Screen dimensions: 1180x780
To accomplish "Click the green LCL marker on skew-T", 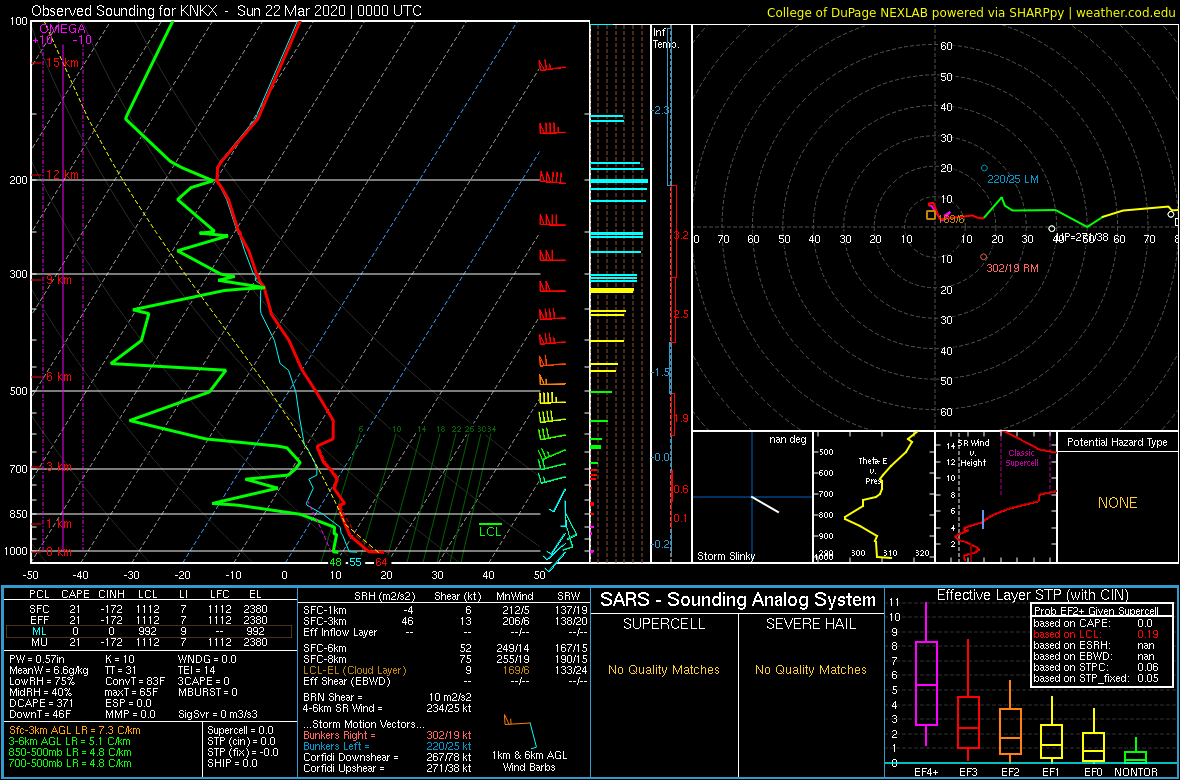I will click(x=490, y=531).
